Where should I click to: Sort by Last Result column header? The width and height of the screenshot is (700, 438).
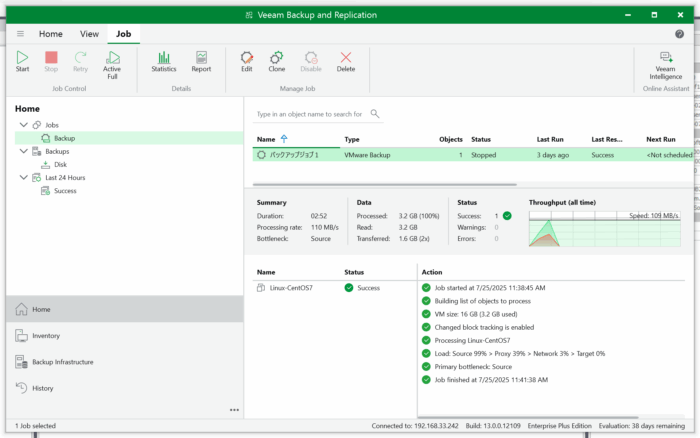point(607,139)
